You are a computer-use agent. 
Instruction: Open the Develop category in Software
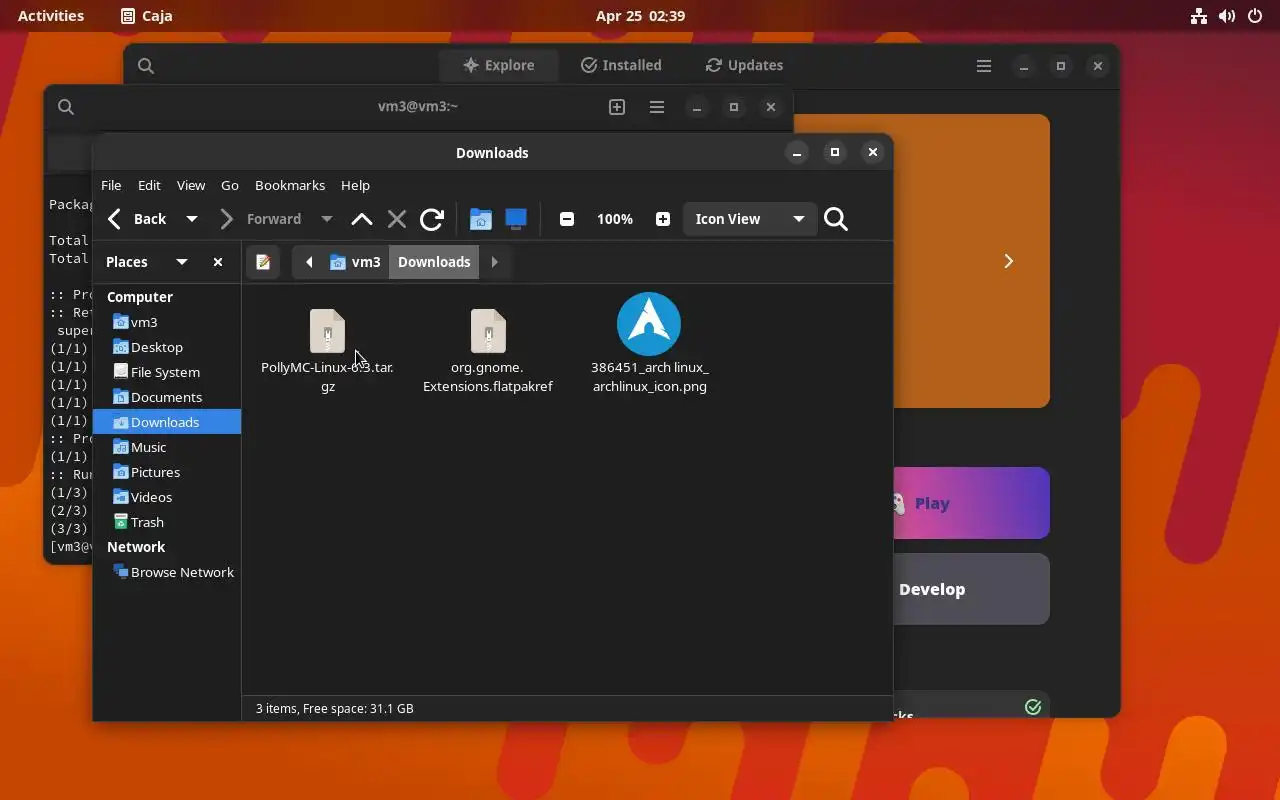971,589
